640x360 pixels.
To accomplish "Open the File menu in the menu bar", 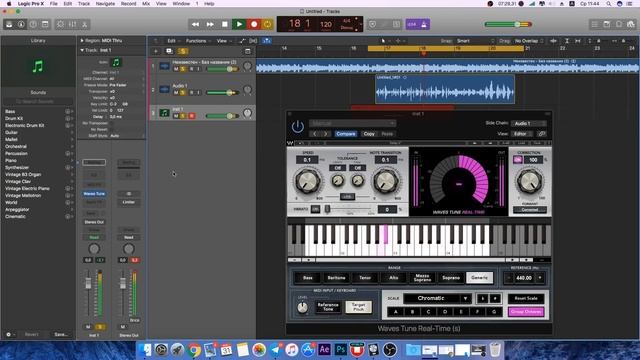I will (53, 4).
